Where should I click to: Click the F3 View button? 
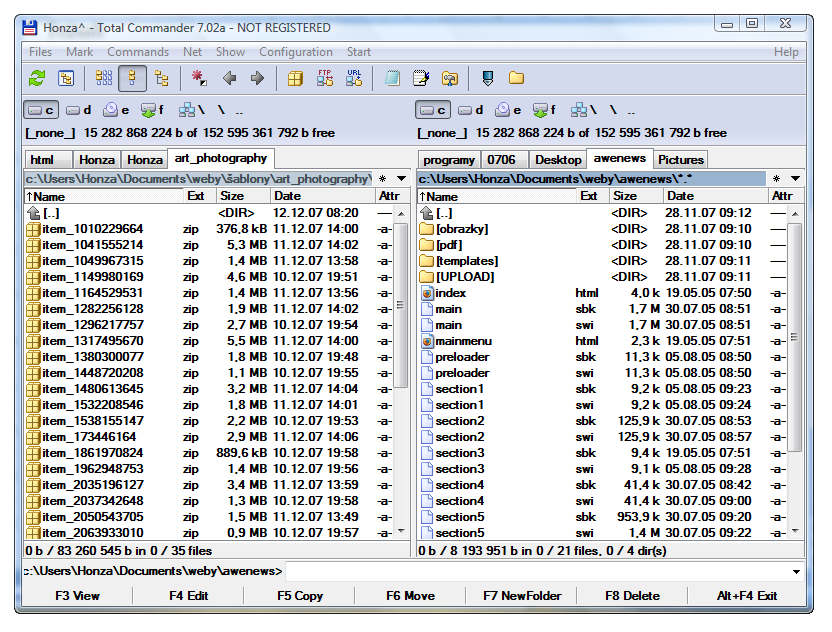(77, 596)
